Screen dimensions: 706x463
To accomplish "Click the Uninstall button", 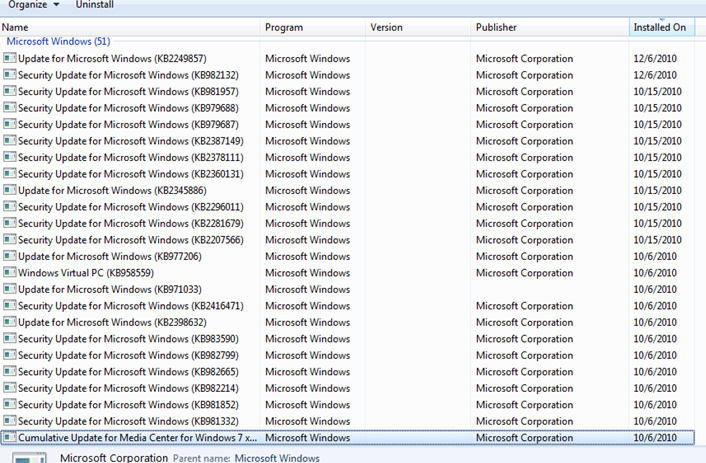I will [95, 5].
